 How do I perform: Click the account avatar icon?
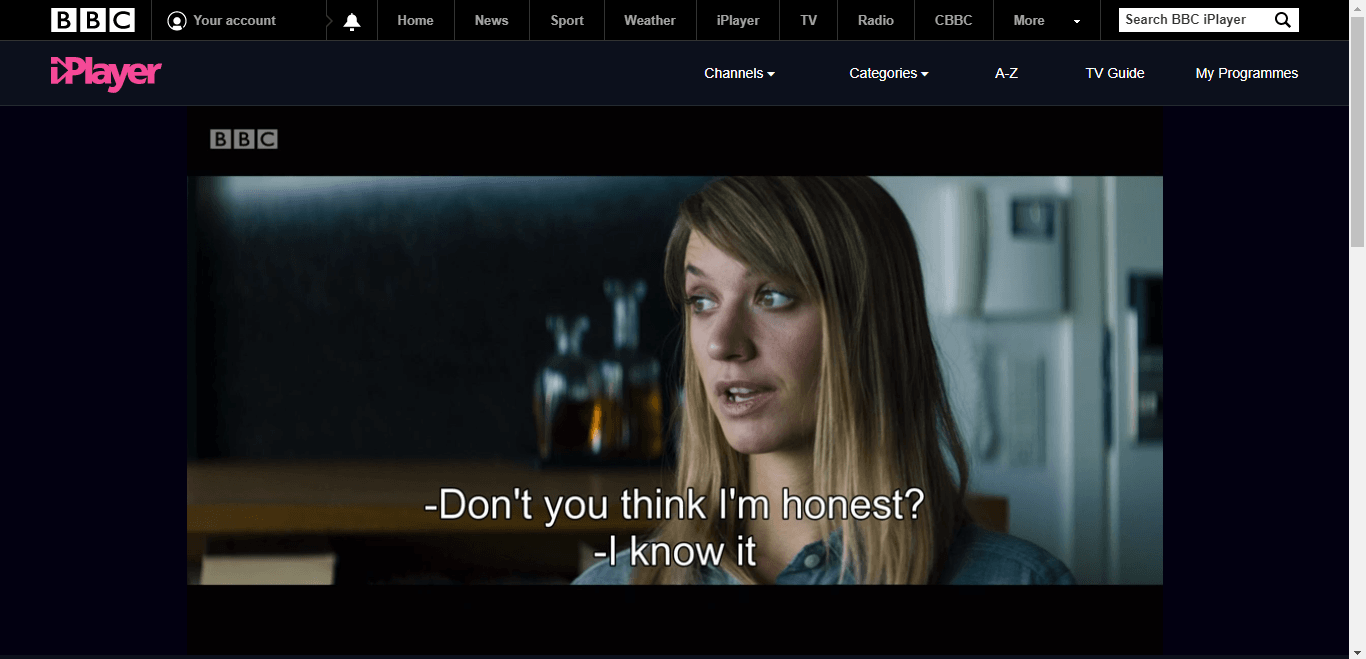[x=177, y=21]
